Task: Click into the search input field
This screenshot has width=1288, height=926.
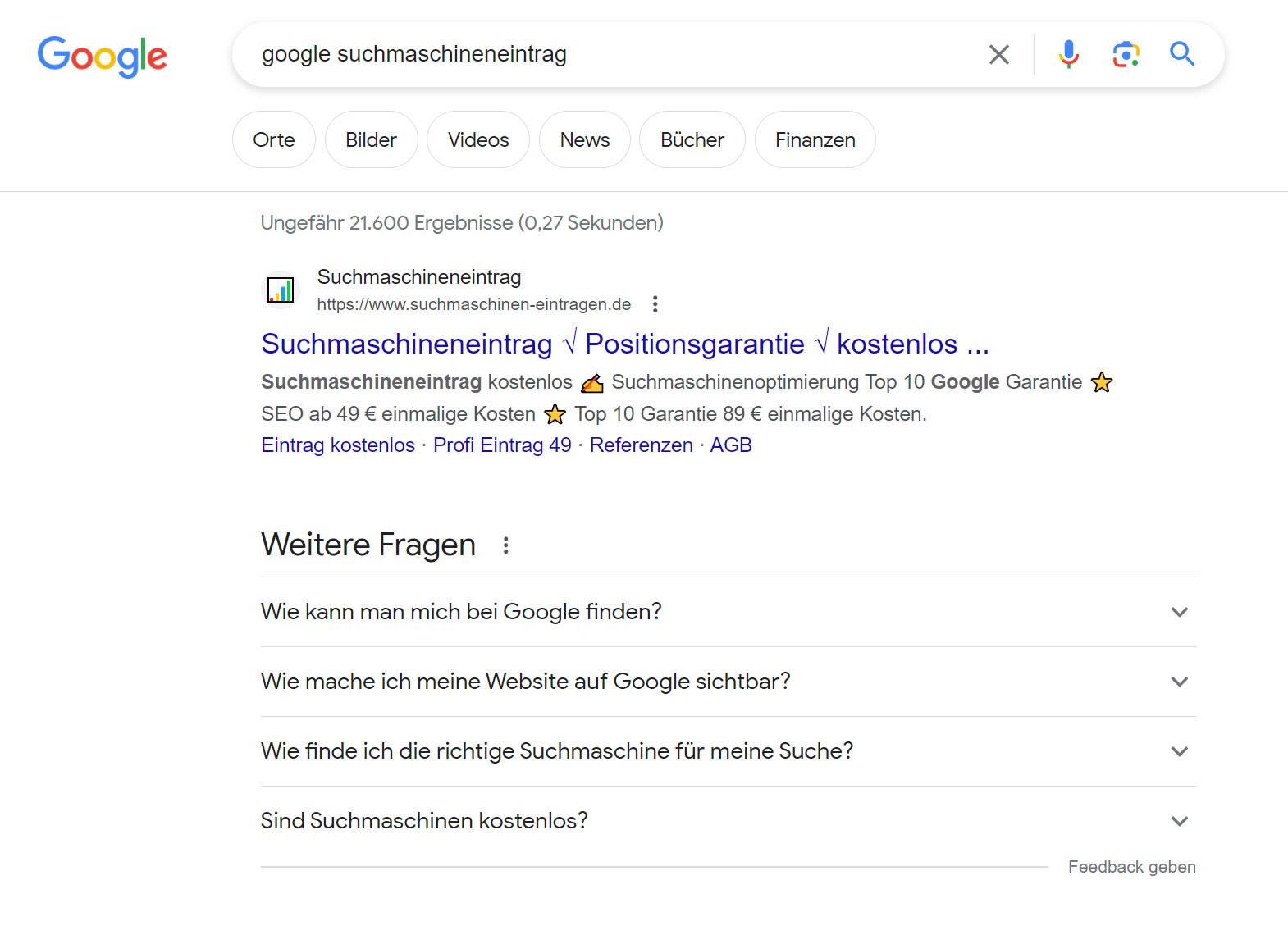Action: point(607,55)
